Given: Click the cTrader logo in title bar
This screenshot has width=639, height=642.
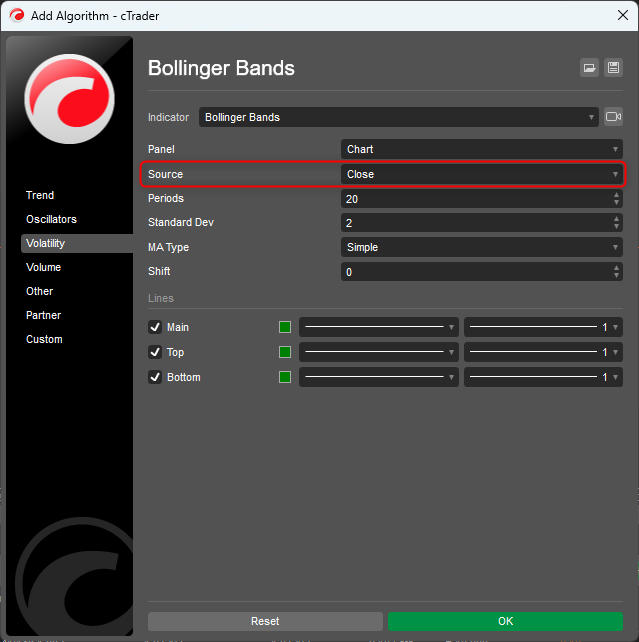Looking at the screenshot, I should point(17,16).
